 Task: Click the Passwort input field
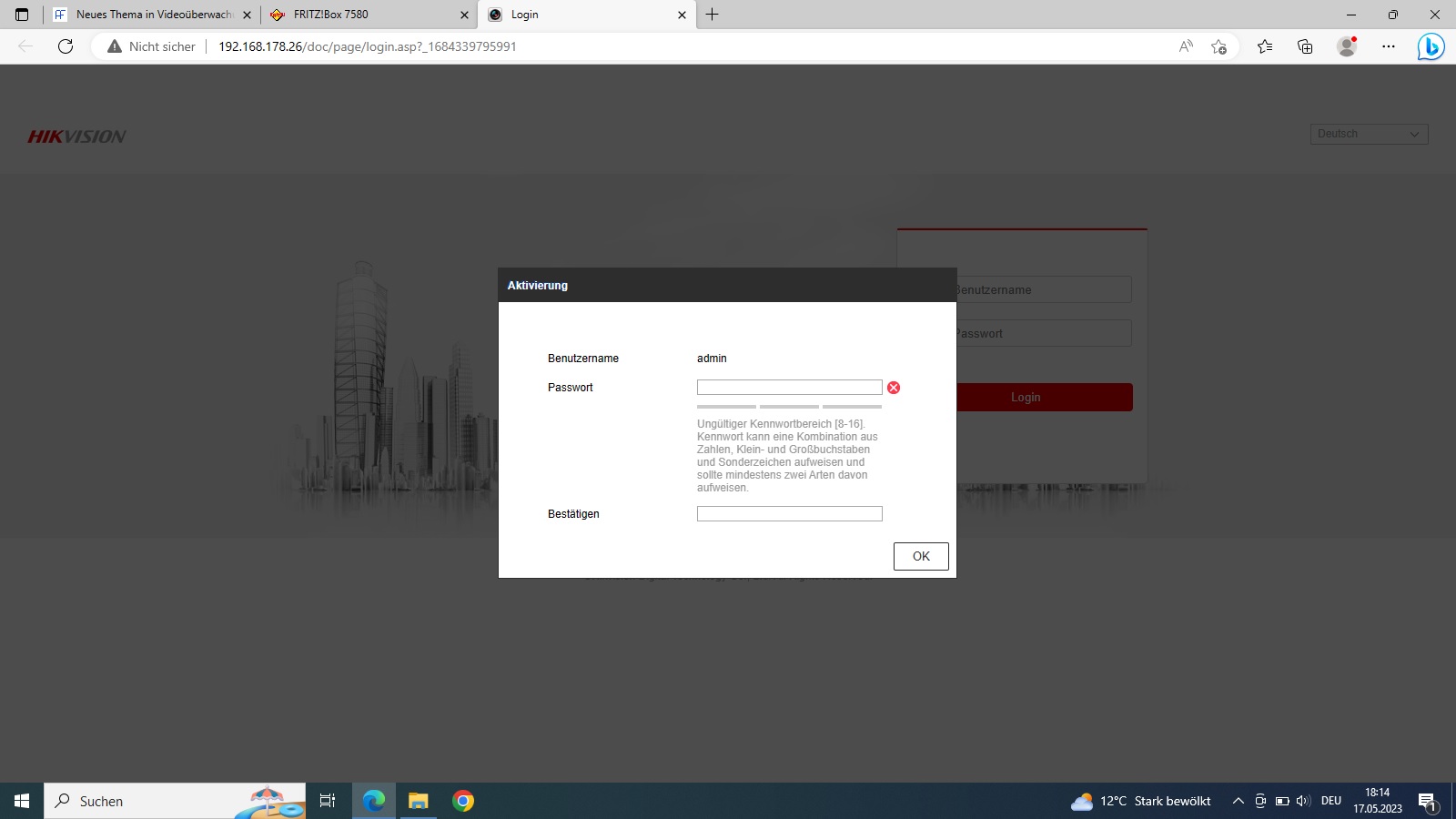[789, 388]
